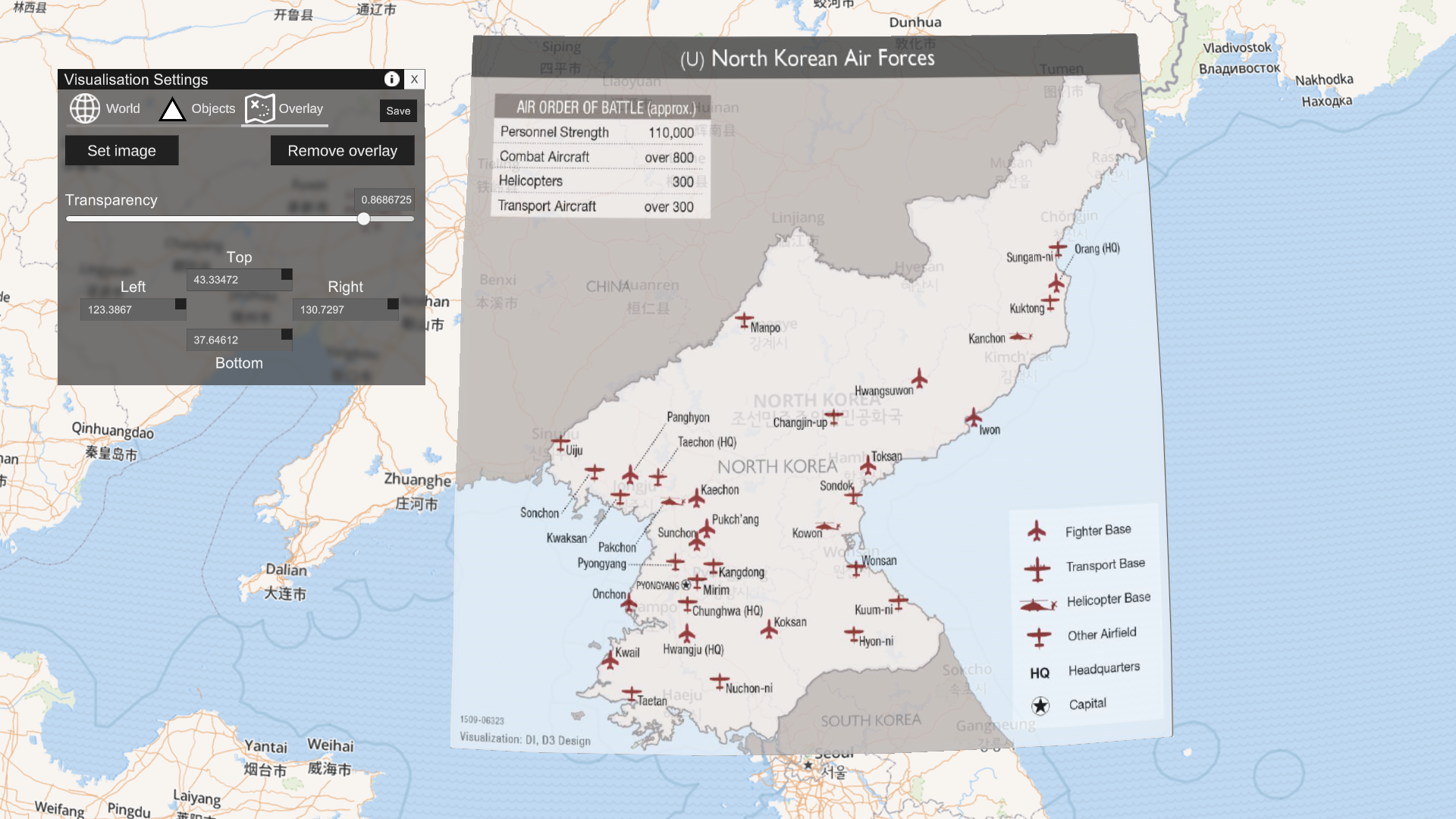Select the fighter base icon near Manpo
The height and width of the screenshot is (819, 1456).
click(744, 320)
